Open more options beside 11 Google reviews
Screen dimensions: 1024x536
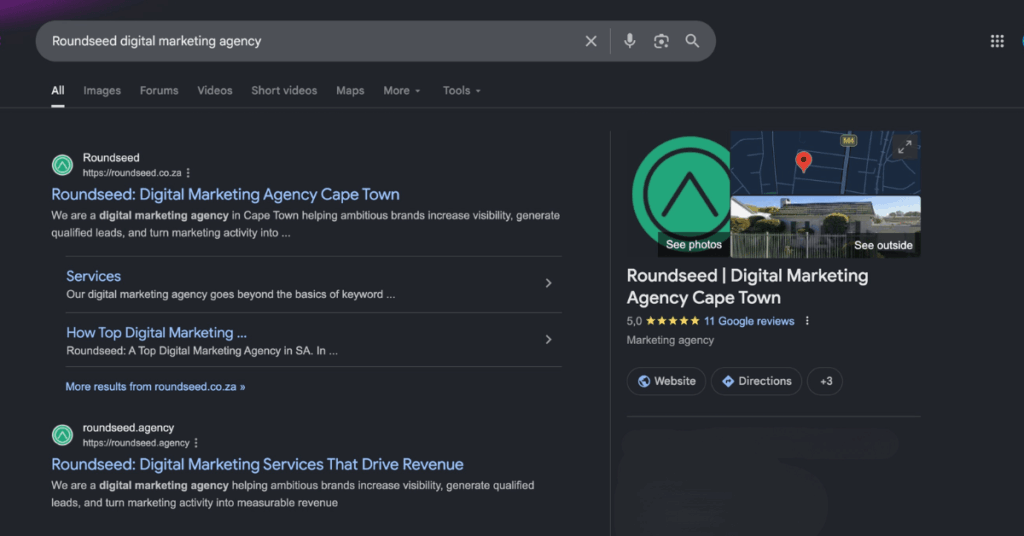pos(807,321)
